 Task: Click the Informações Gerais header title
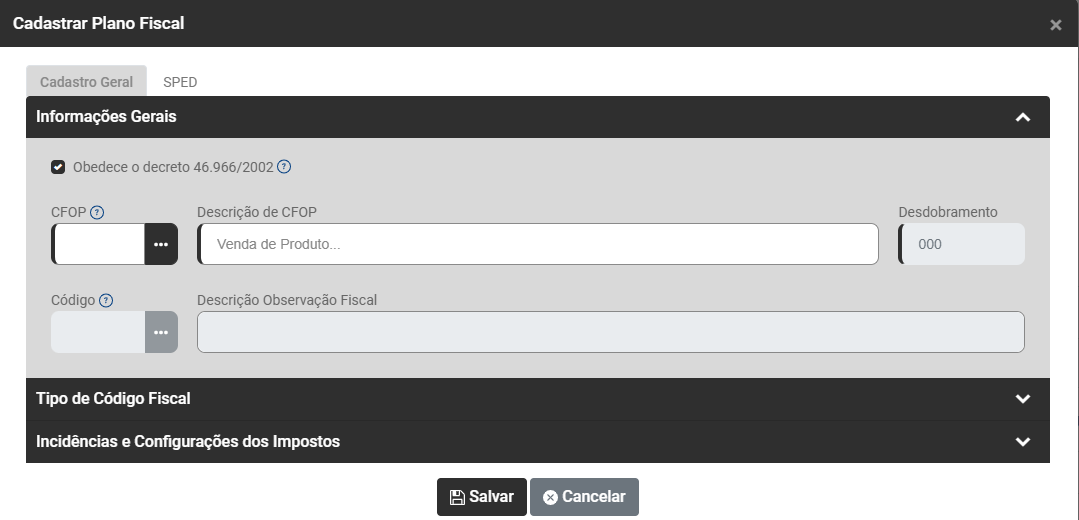click(106, 117)
